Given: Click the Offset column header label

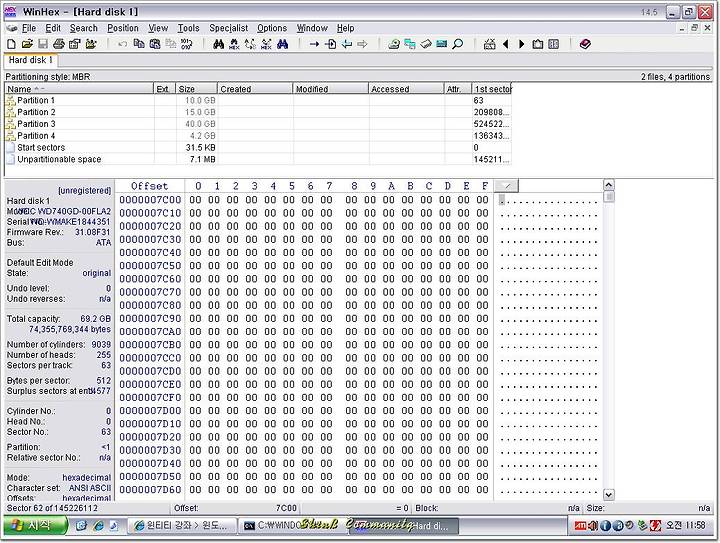Looking at the screenshot, I should click(150, 186).
